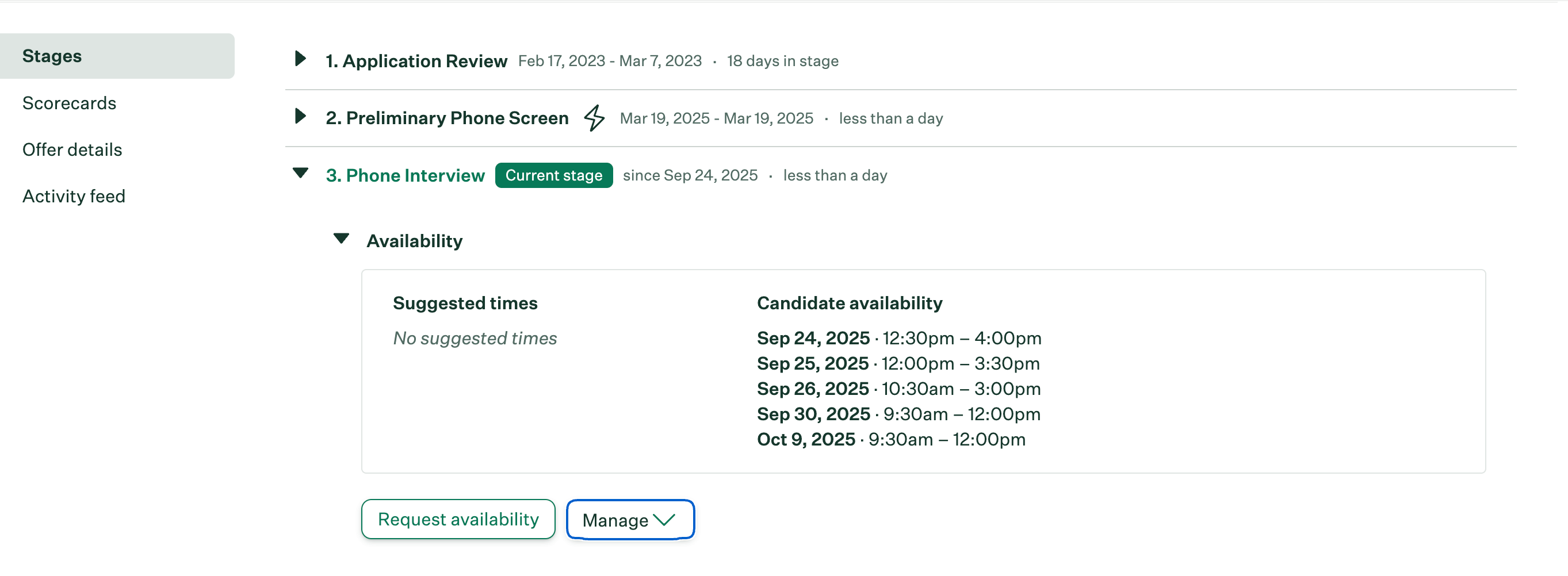Click the Application Review stage title
This screenshot has height=576, width=1568.
tap(416, 61)
